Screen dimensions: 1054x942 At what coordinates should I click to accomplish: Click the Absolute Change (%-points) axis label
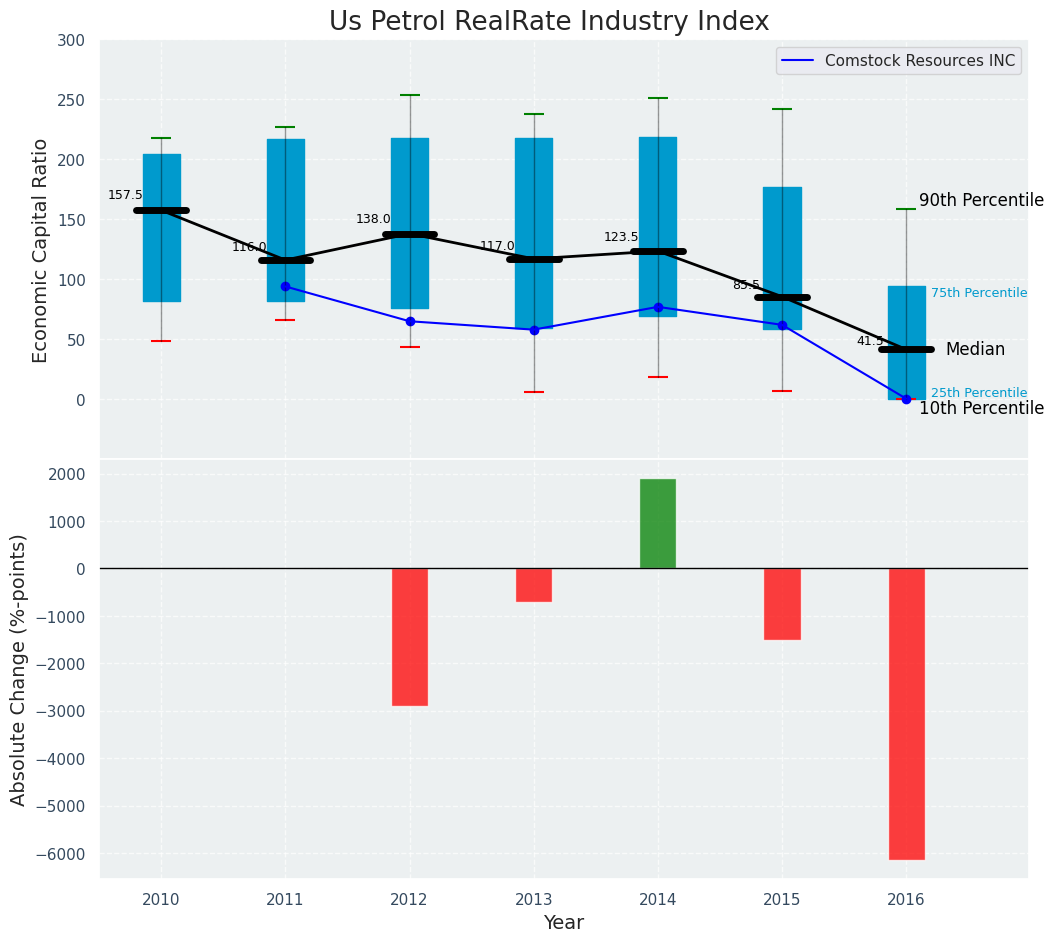[x=19, y=669]
